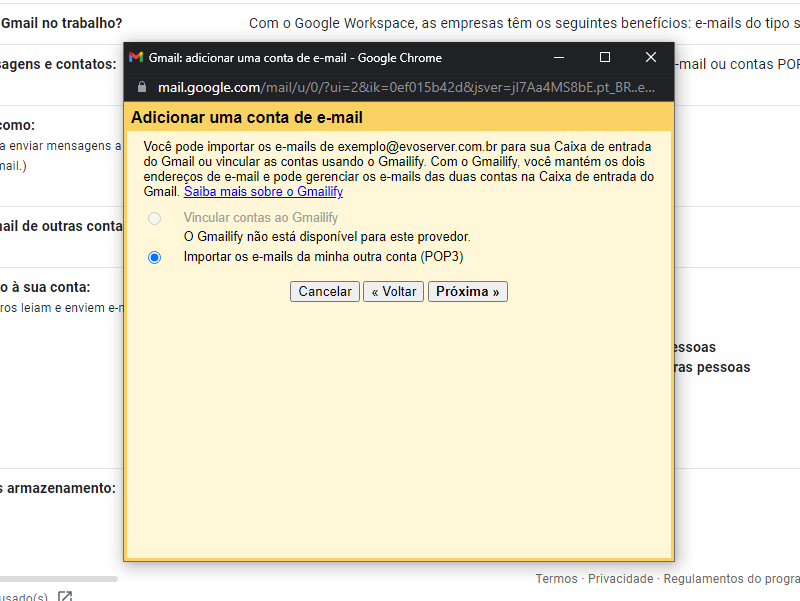Image resolution: width=800 pixels, height=601 pixels.
Task: Click the Cancelar button
Action: (325, 291)
